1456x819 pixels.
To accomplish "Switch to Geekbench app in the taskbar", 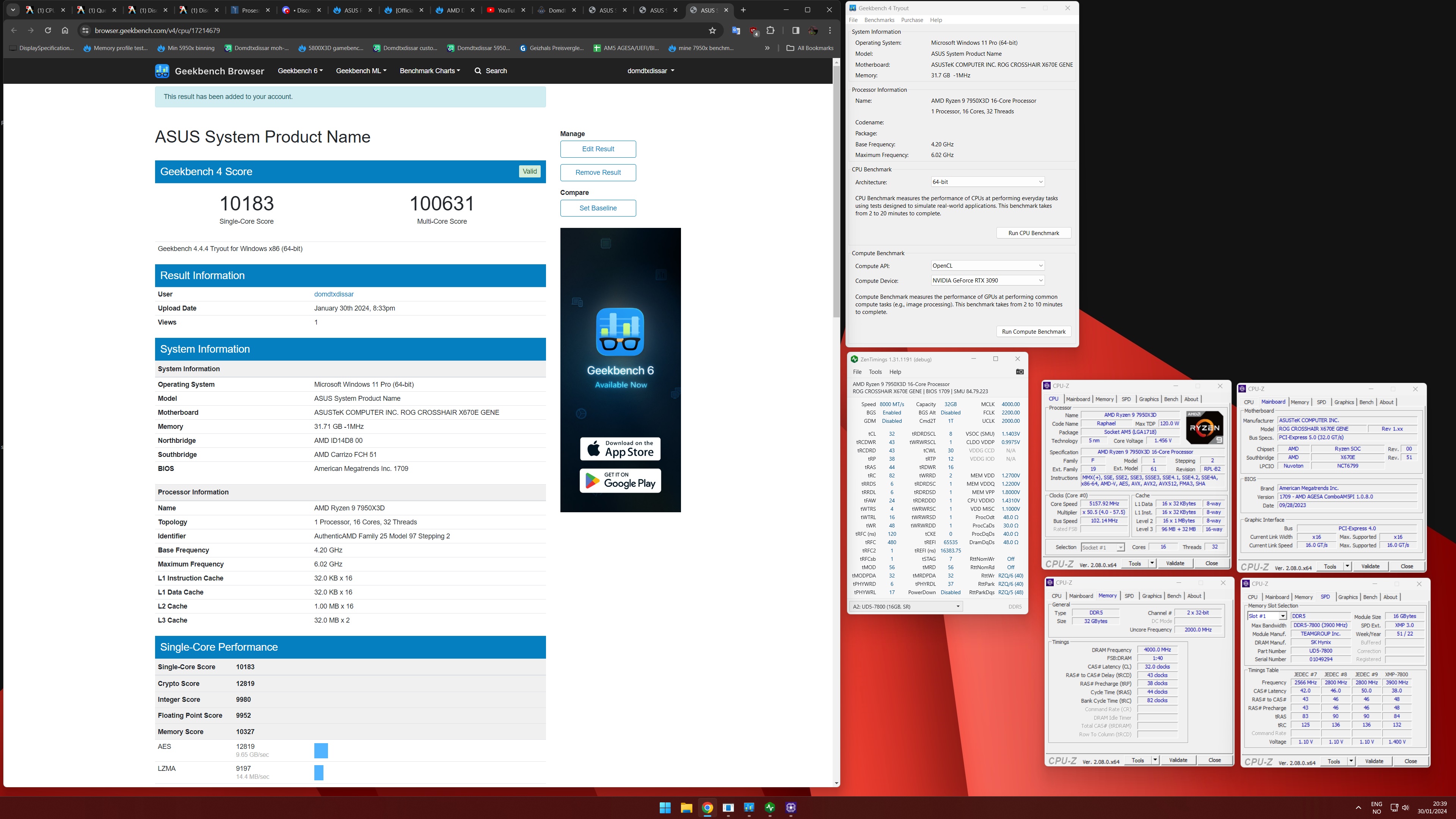I will [x=749, y=808].
